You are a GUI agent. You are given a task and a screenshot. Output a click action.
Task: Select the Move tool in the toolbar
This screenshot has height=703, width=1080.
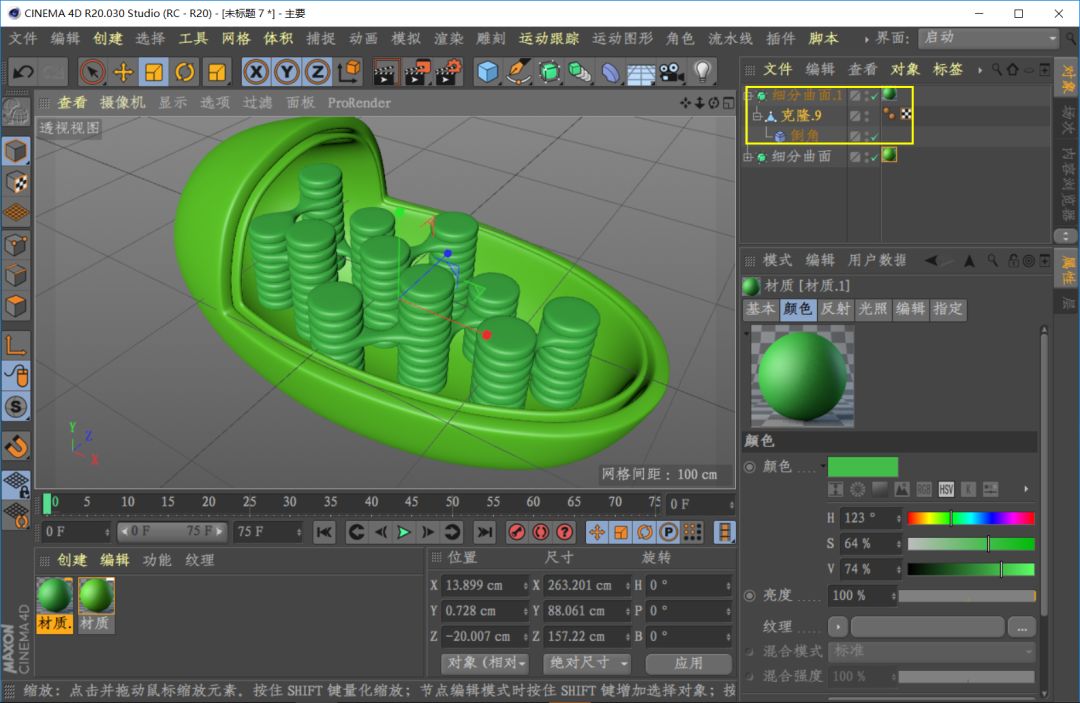[x=123, y=72]
